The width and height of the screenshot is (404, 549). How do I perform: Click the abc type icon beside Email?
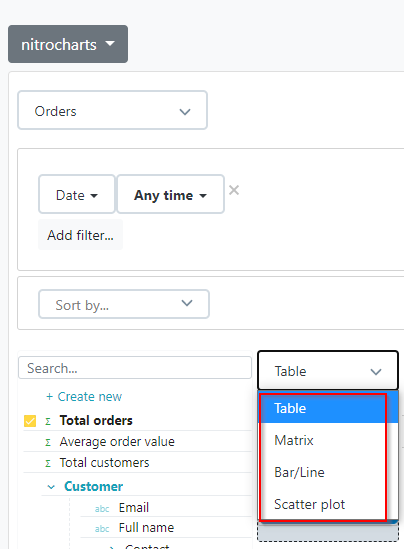(102, 509)
